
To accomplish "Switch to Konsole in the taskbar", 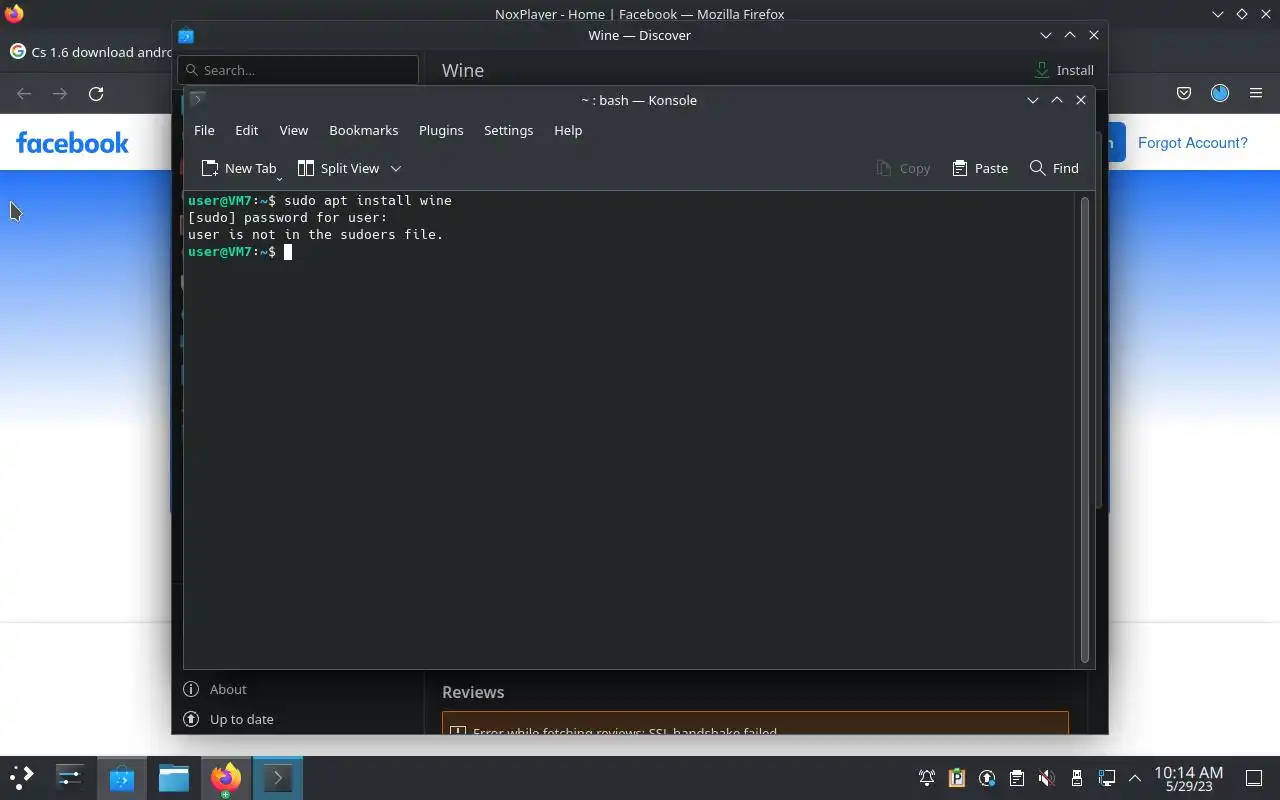I will tap(278, 777).
